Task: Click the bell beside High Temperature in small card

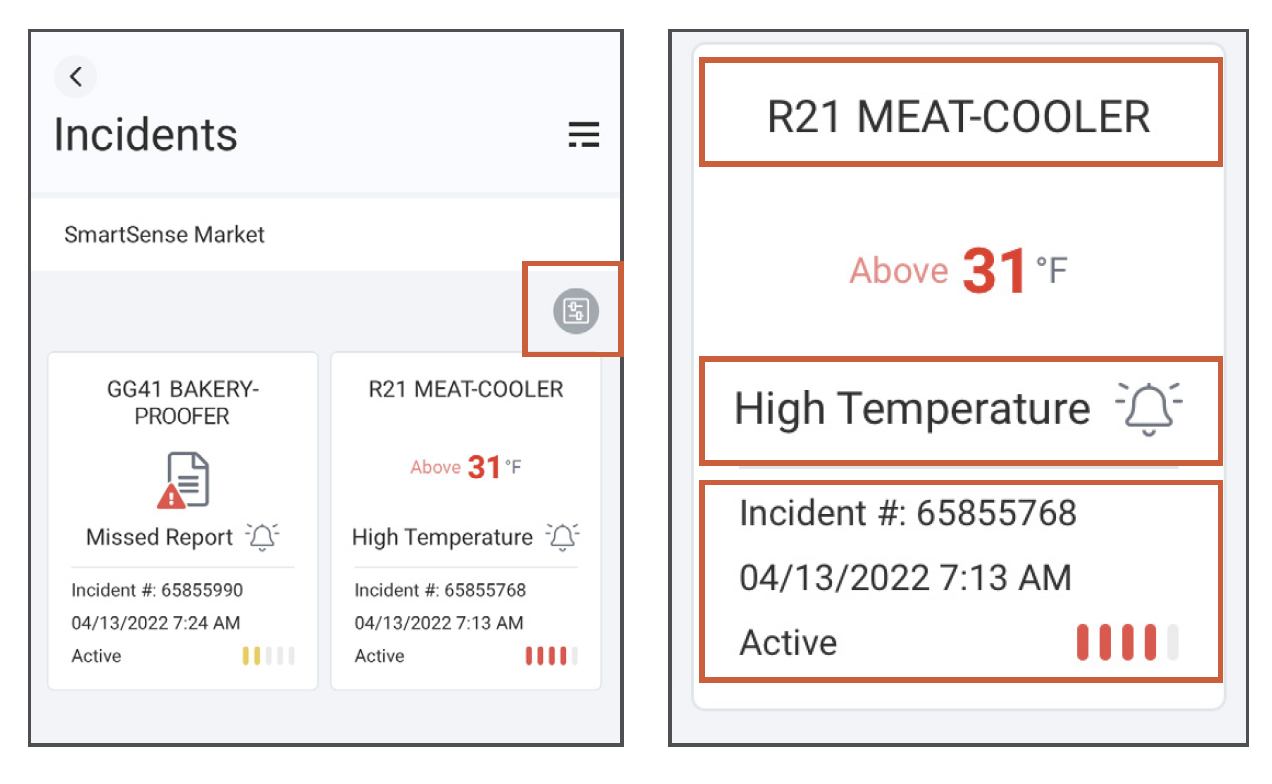Action: point(563,537)
